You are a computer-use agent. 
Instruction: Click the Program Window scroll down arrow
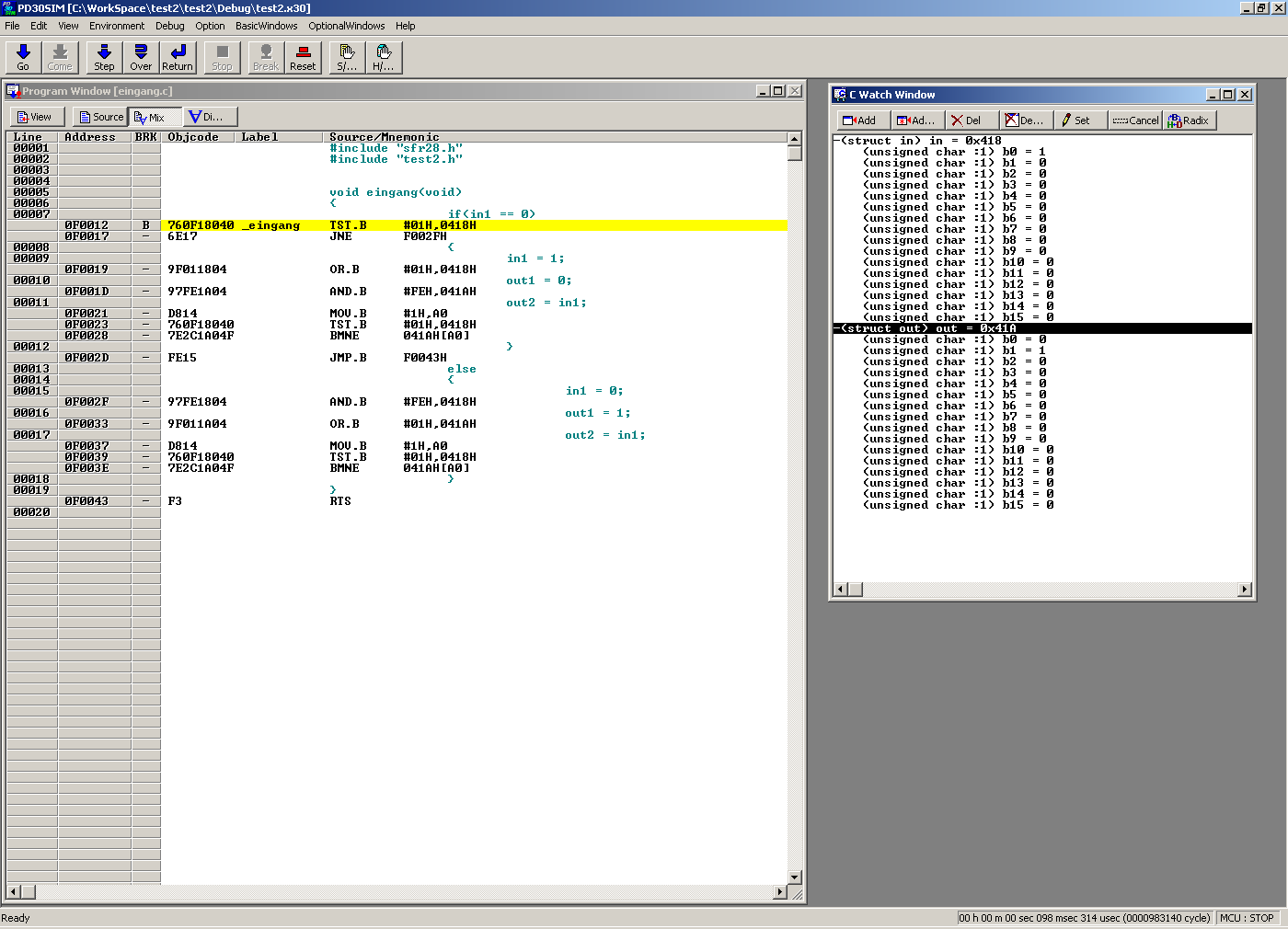click(795, 877)
